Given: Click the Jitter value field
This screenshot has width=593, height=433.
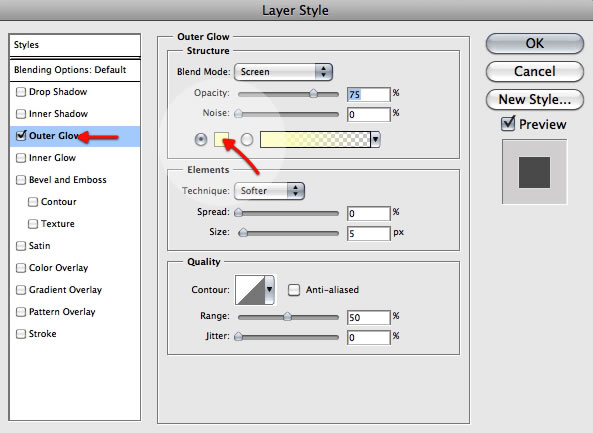Looking at the screenshot, I should [368, 337].
